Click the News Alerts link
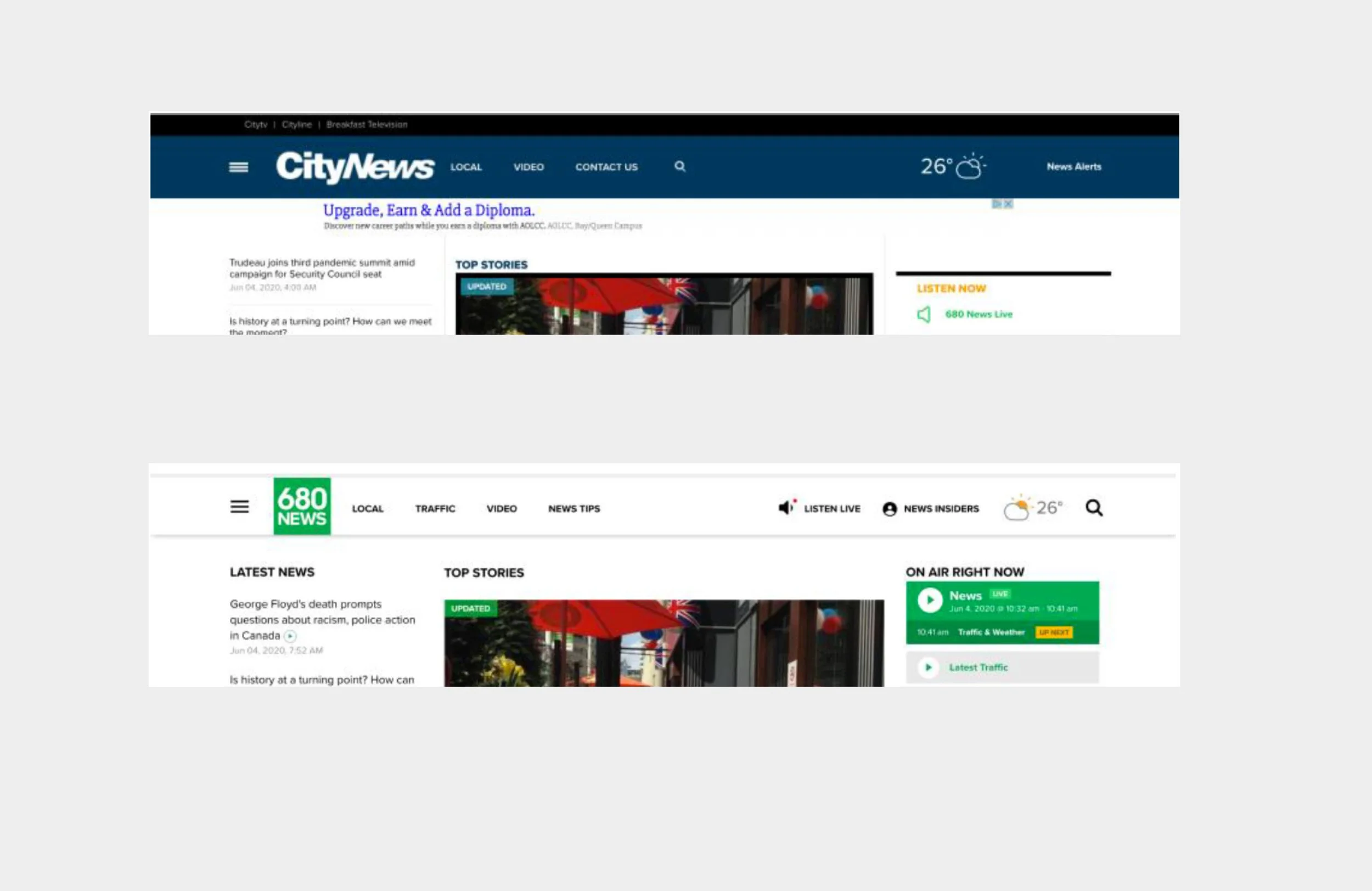 tap(1073, 167)
